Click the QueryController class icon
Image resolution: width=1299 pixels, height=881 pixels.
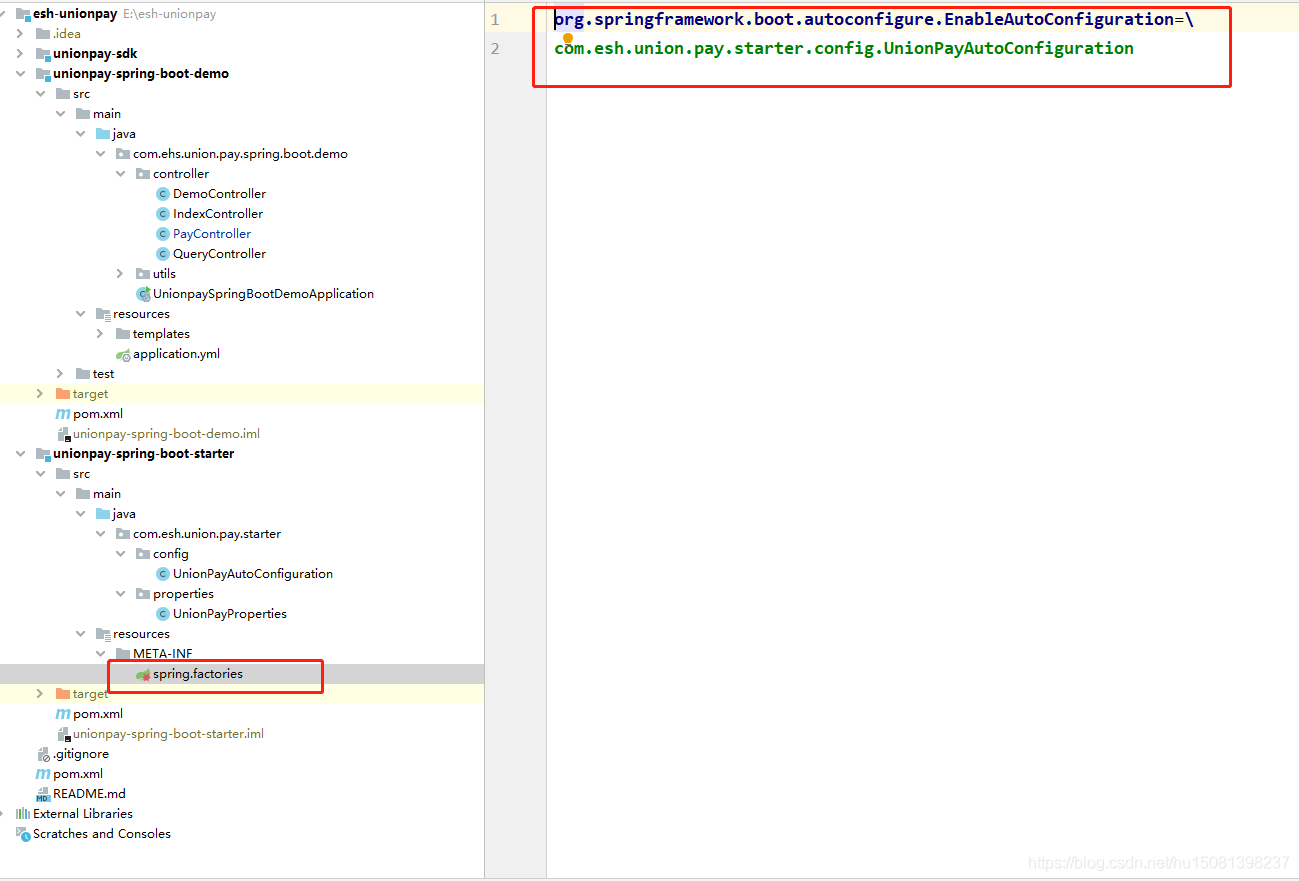click(x=163, y=254)
